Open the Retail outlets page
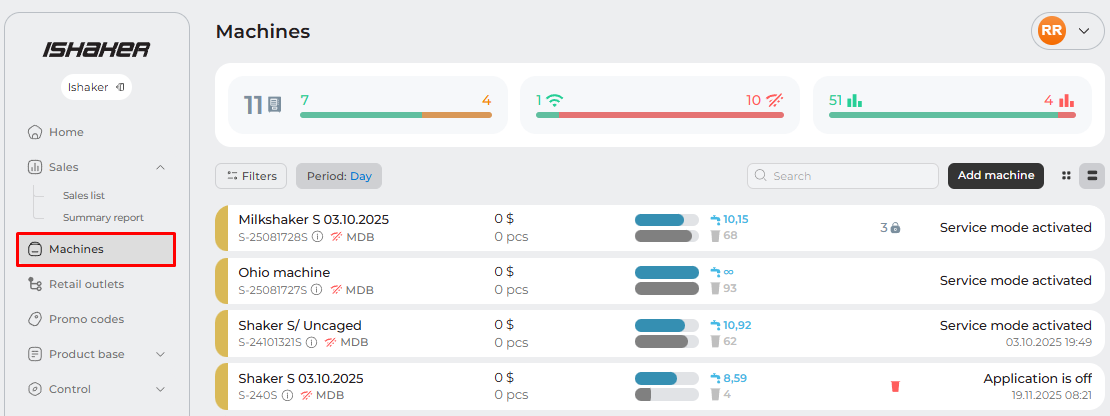Screen dimensions: 1110x416 click(x=86, y=284)
